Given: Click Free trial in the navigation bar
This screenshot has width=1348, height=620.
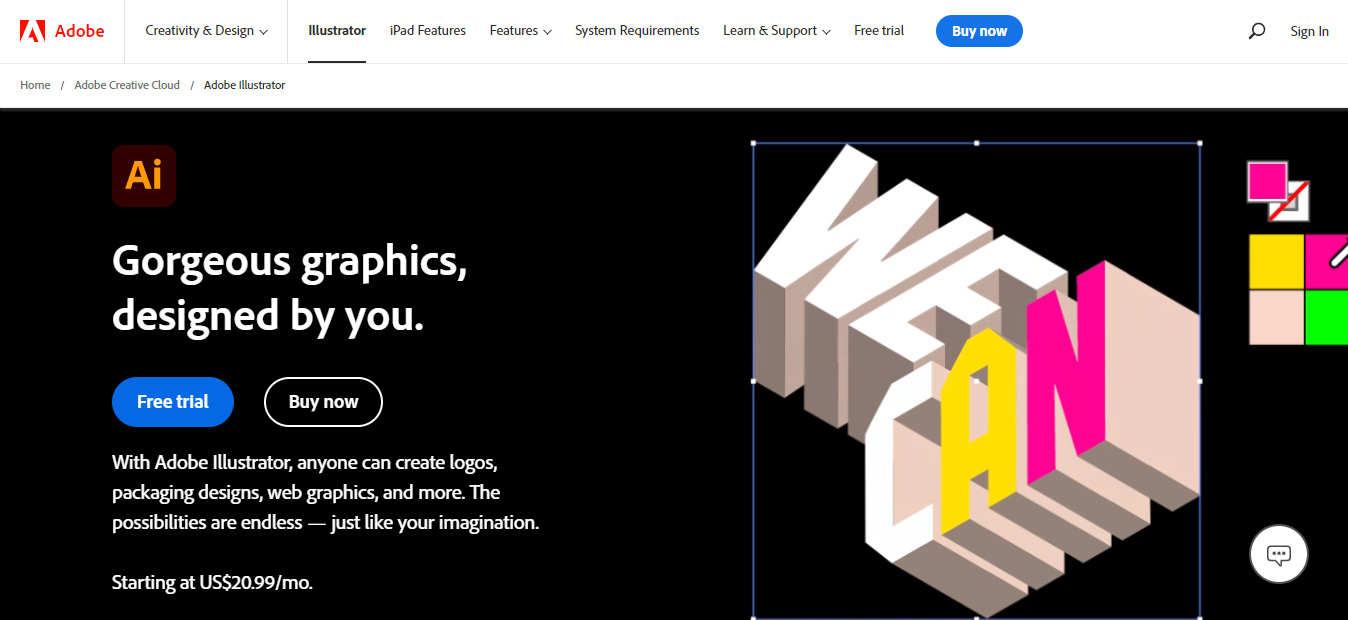Looking at the screenshot, I should coord(879,31).
